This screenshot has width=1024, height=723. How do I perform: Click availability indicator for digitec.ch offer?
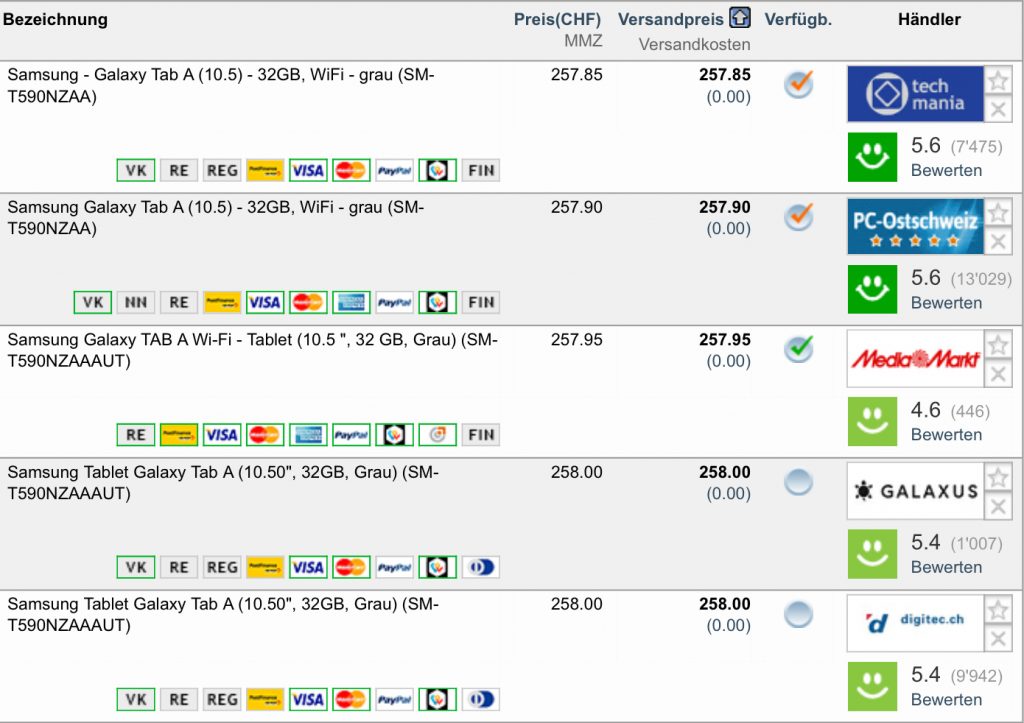pos(798,615)
